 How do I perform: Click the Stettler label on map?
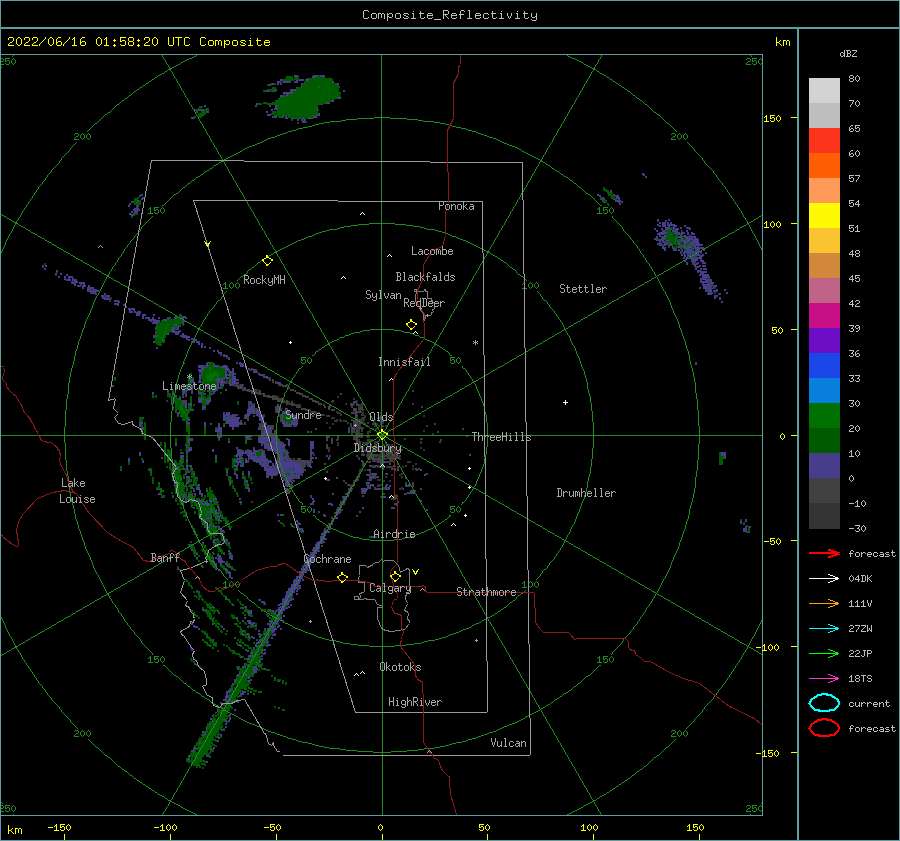[x=583, y=289]
